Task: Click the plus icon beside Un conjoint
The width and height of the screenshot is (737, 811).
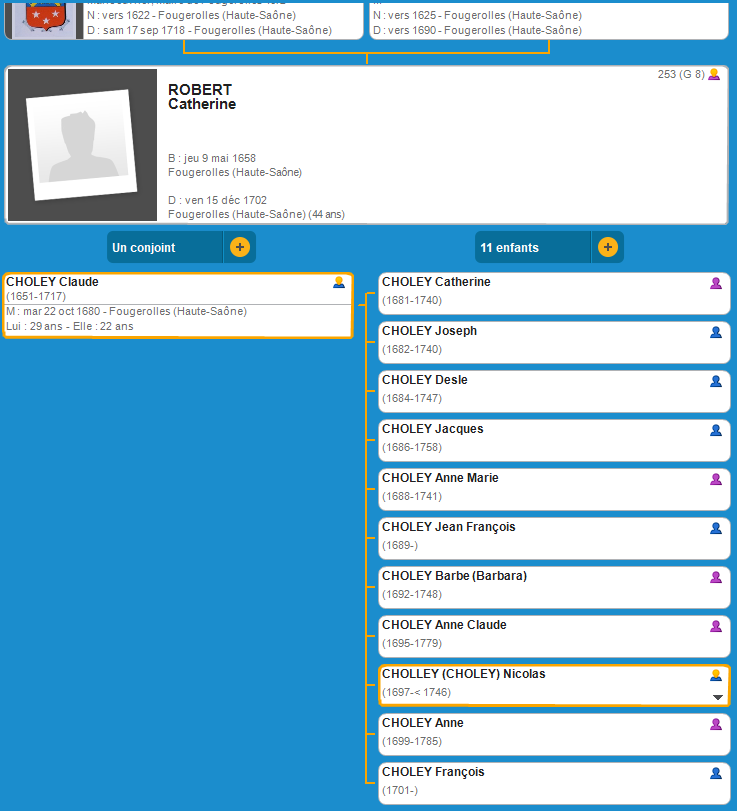Action: [240, 247]
